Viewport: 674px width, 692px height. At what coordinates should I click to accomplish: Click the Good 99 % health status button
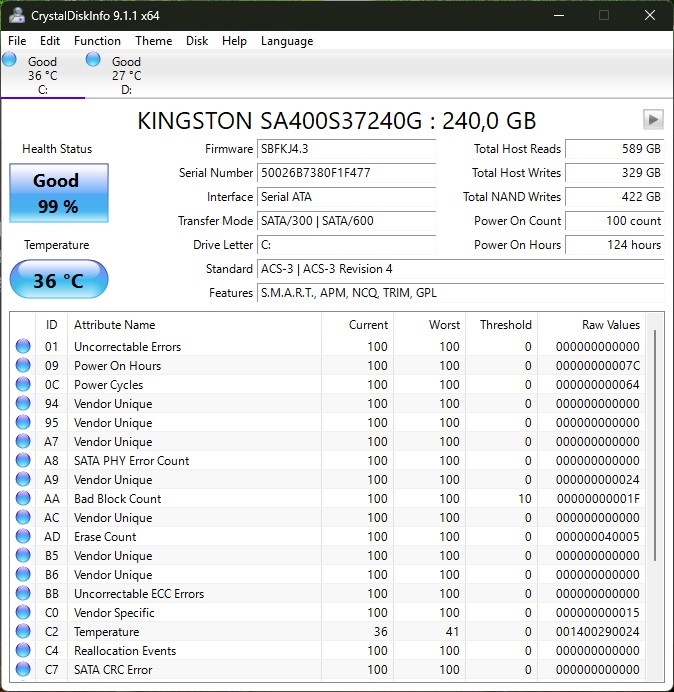[x=59, y=193]
